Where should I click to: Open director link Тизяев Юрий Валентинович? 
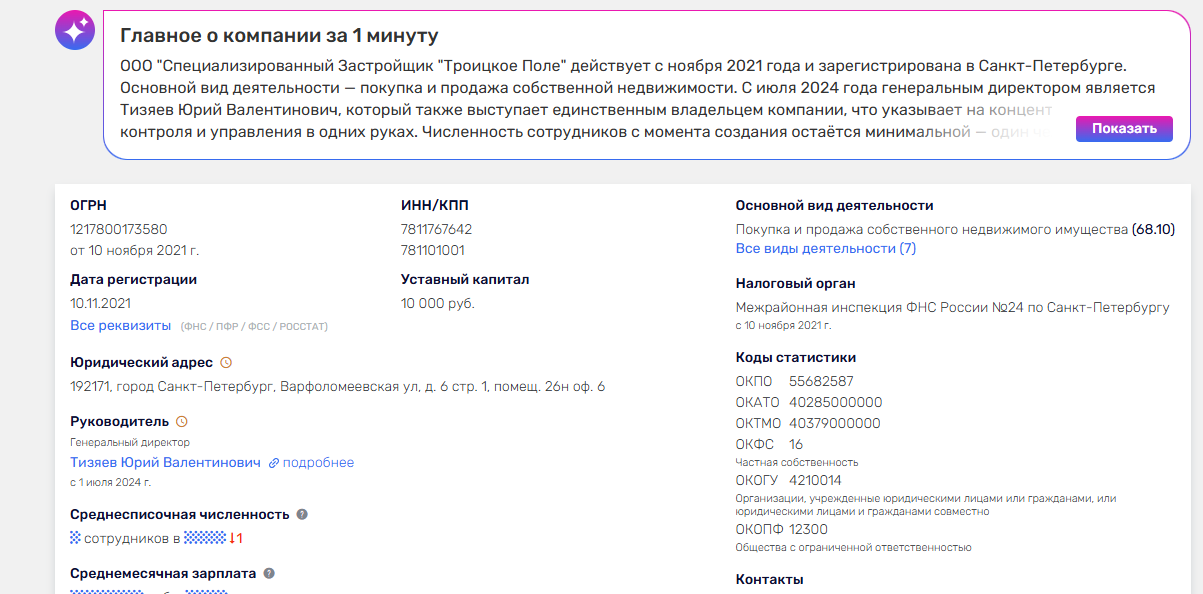[x=165, y=463]
